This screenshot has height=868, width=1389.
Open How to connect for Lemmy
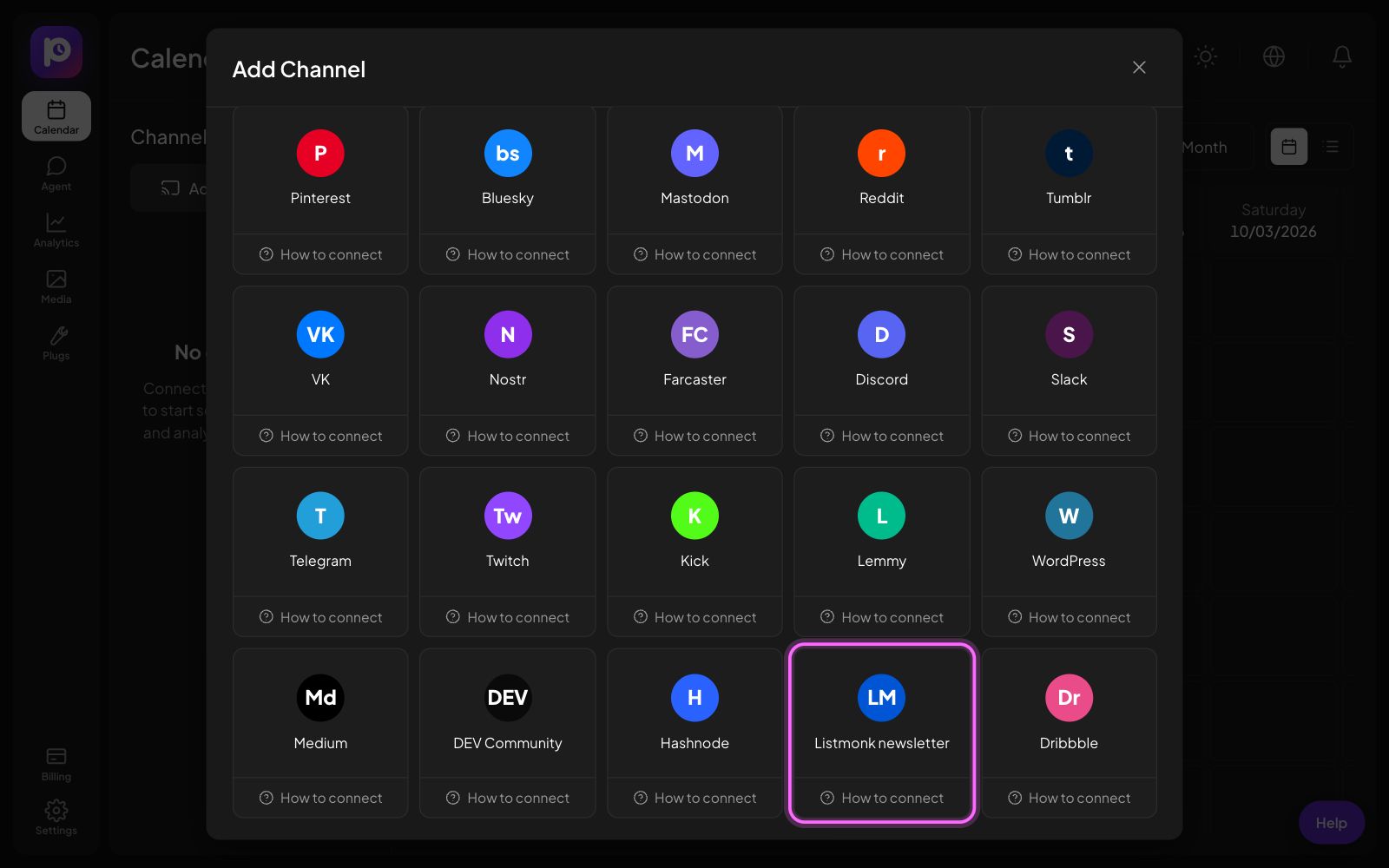pyautogui.click(x=881, y=617)
